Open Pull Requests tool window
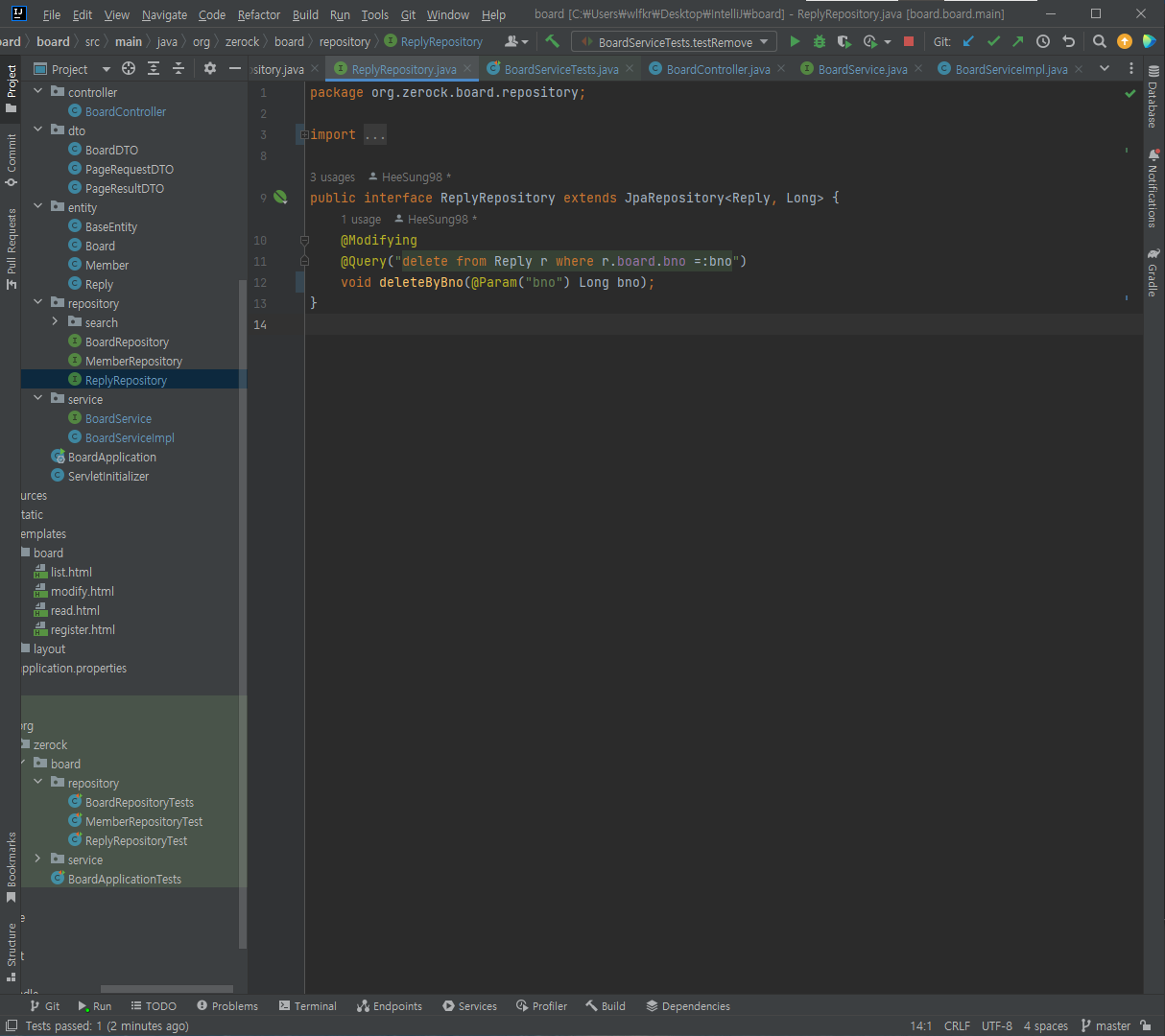Screen dimensions: 1165x1036 click(x=11, y=247)
